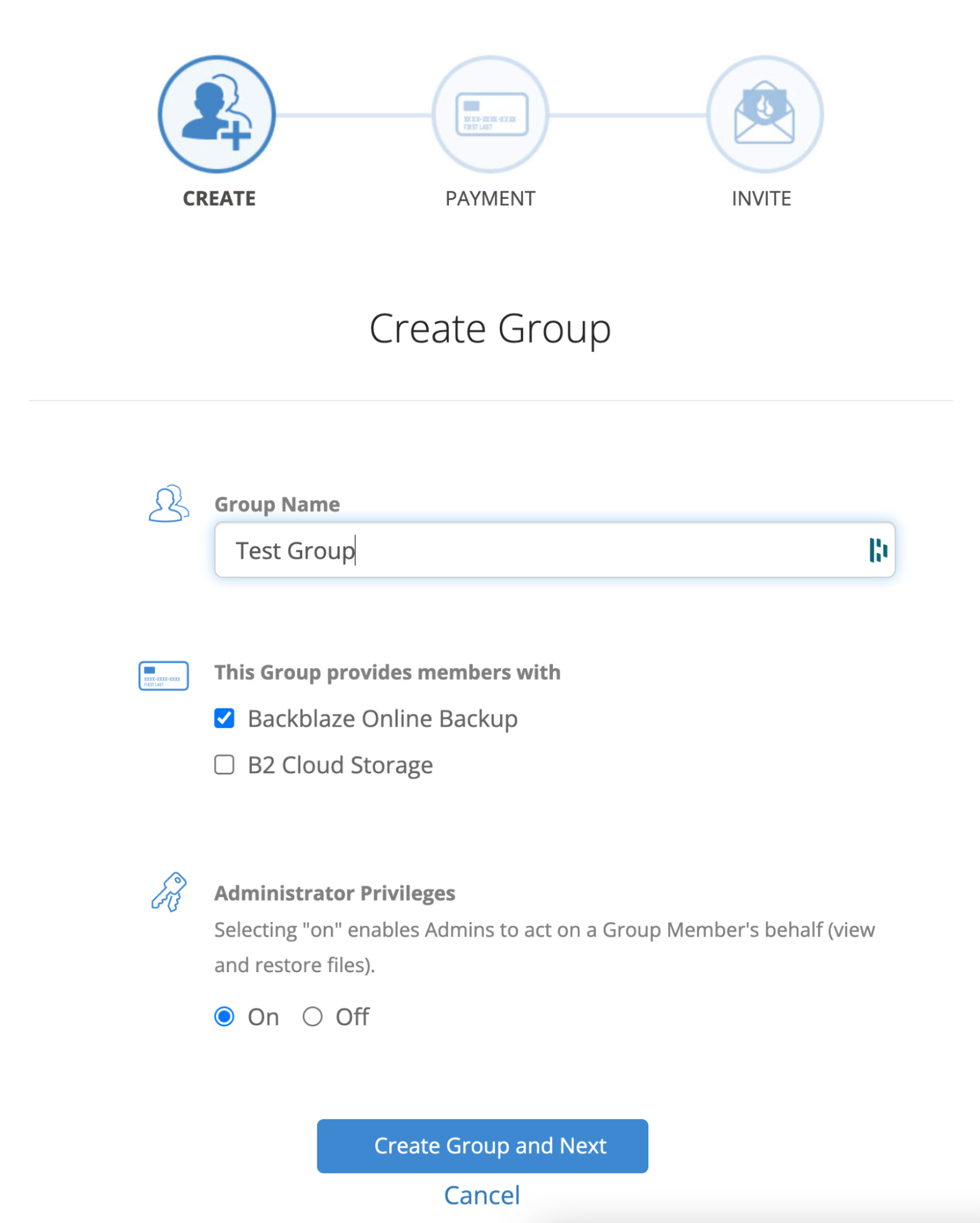Click the Group Name text field
This screenshot has height=1223, width=980.
[555, 550]
